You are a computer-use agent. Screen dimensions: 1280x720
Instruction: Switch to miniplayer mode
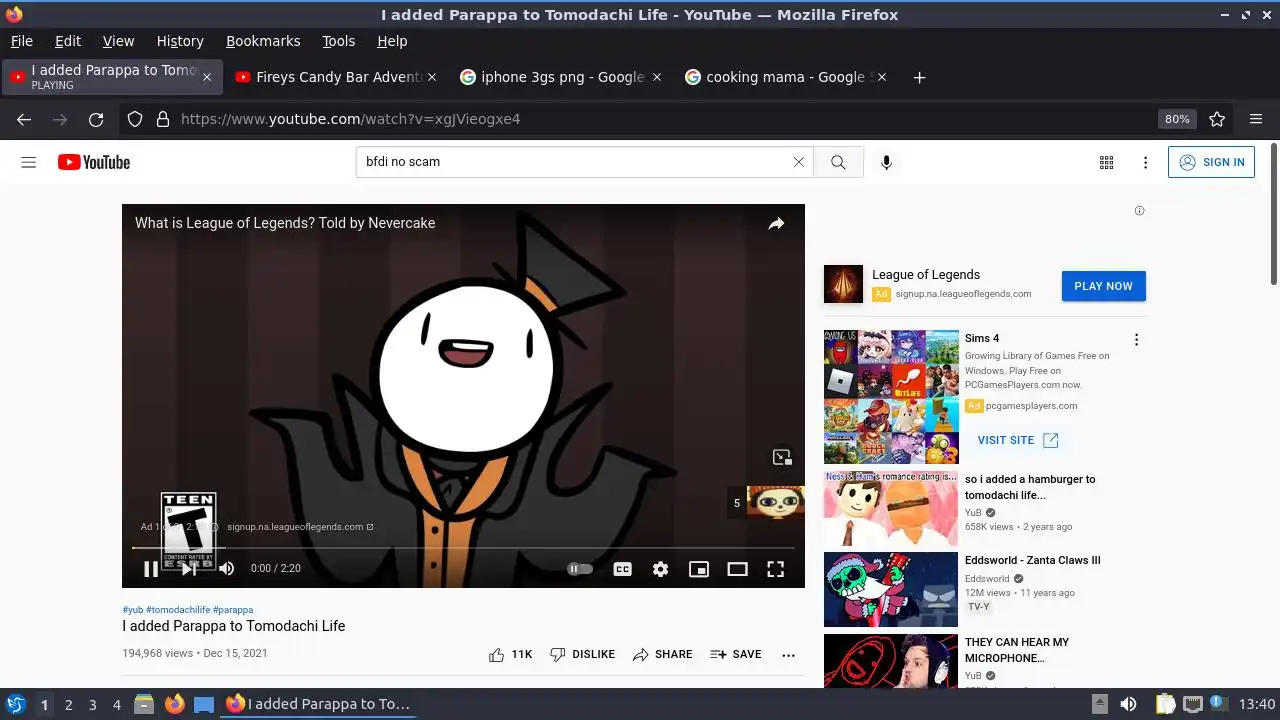699,569
